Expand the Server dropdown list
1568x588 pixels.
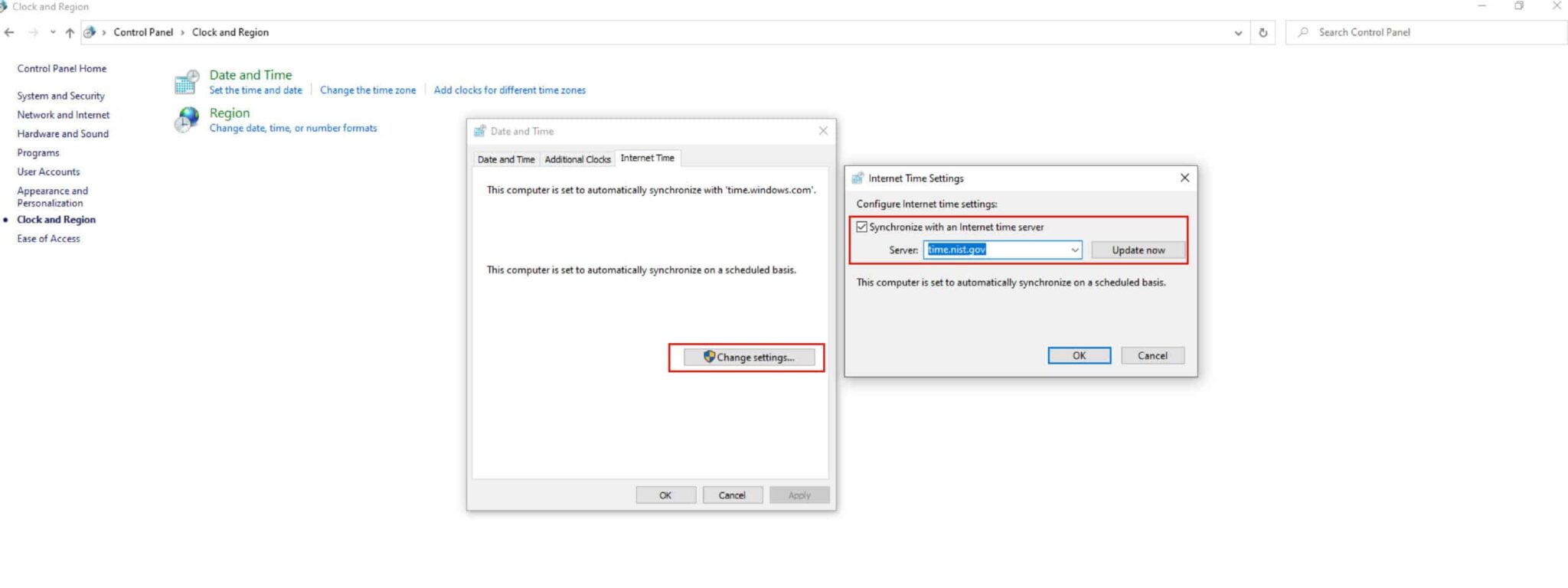click(x=1074, y=250)
